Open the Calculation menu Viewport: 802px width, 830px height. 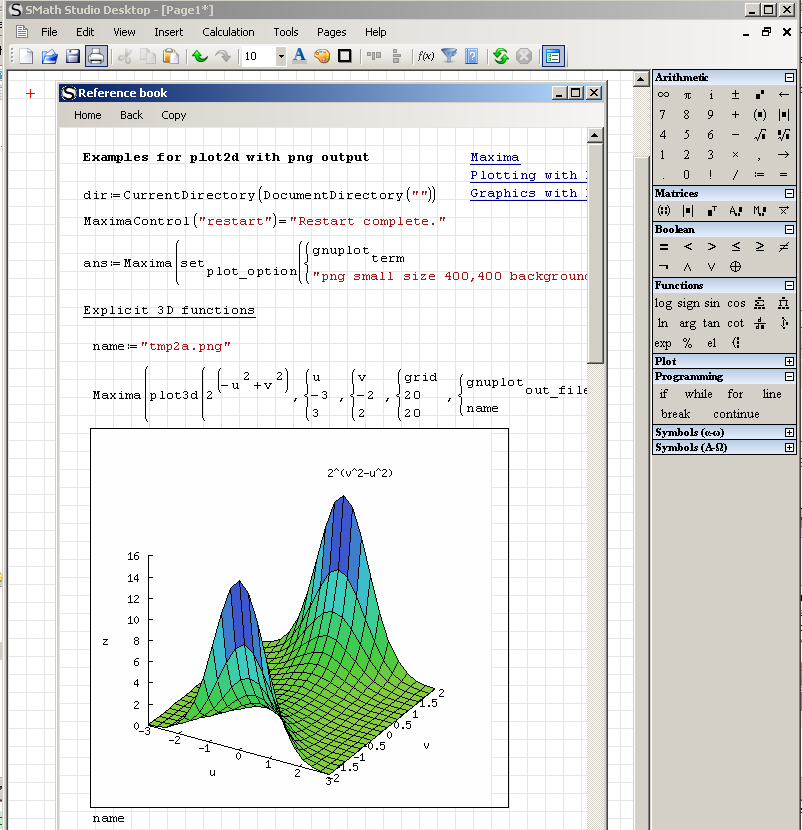pos(228,32)
